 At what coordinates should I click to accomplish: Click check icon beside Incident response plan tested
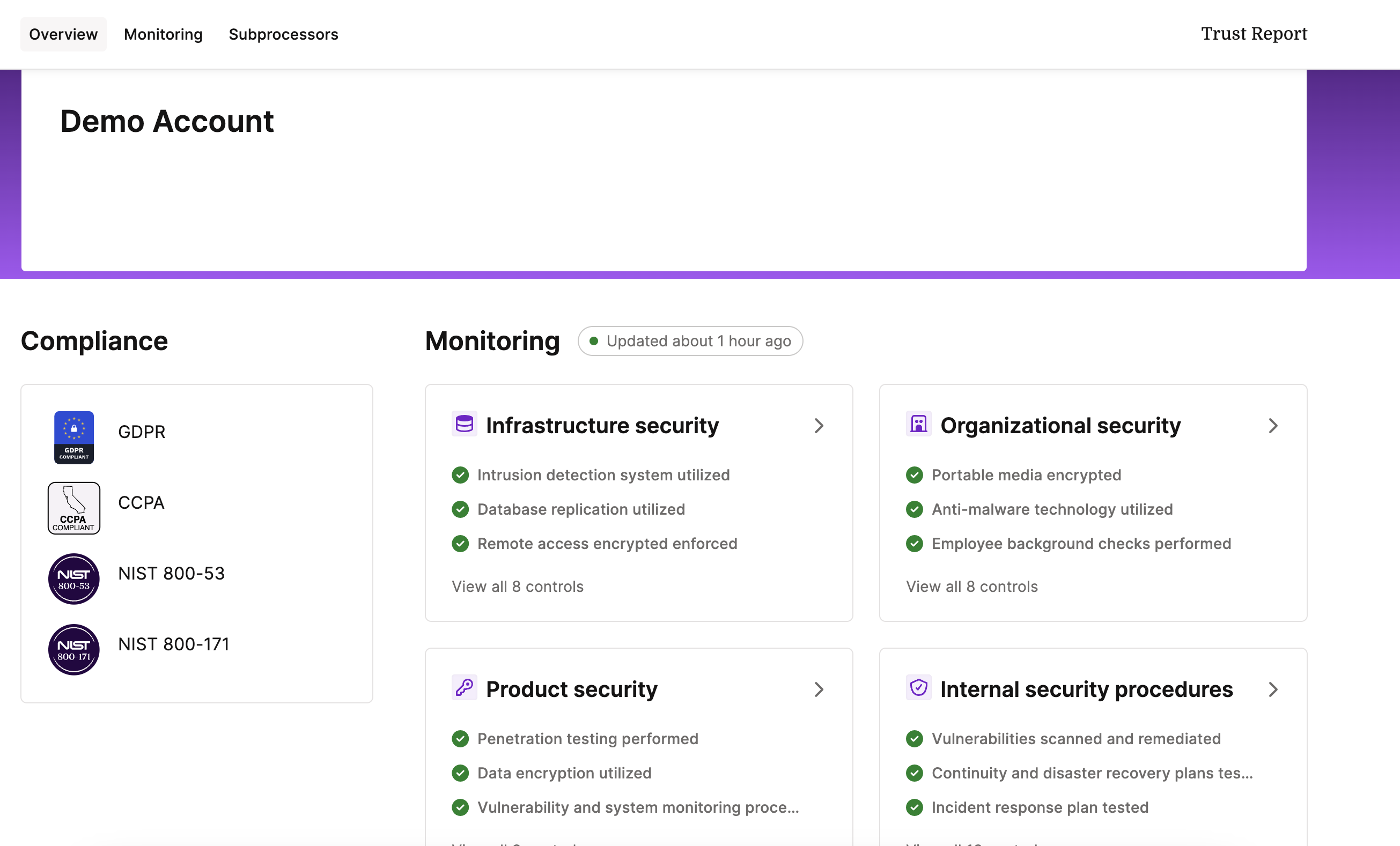tap(915, 807)
